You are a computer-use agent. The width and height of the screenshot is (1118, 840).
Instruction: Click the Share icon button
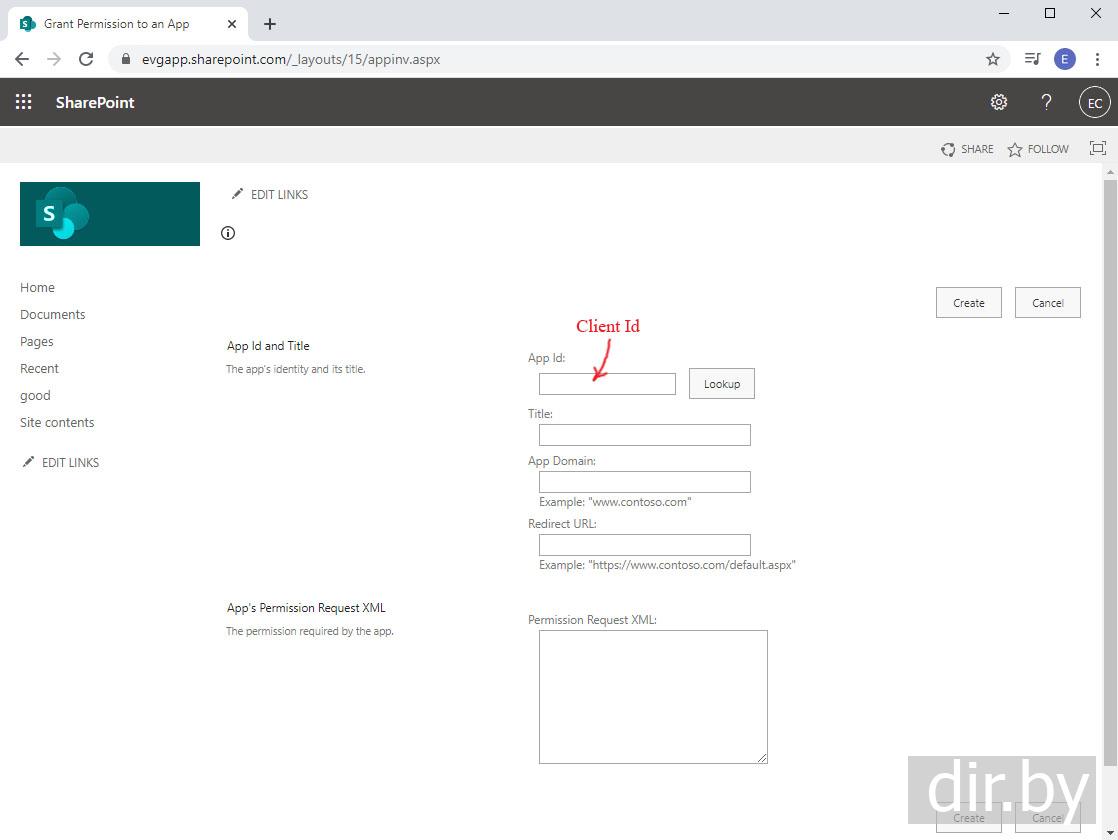pos(948,149)
